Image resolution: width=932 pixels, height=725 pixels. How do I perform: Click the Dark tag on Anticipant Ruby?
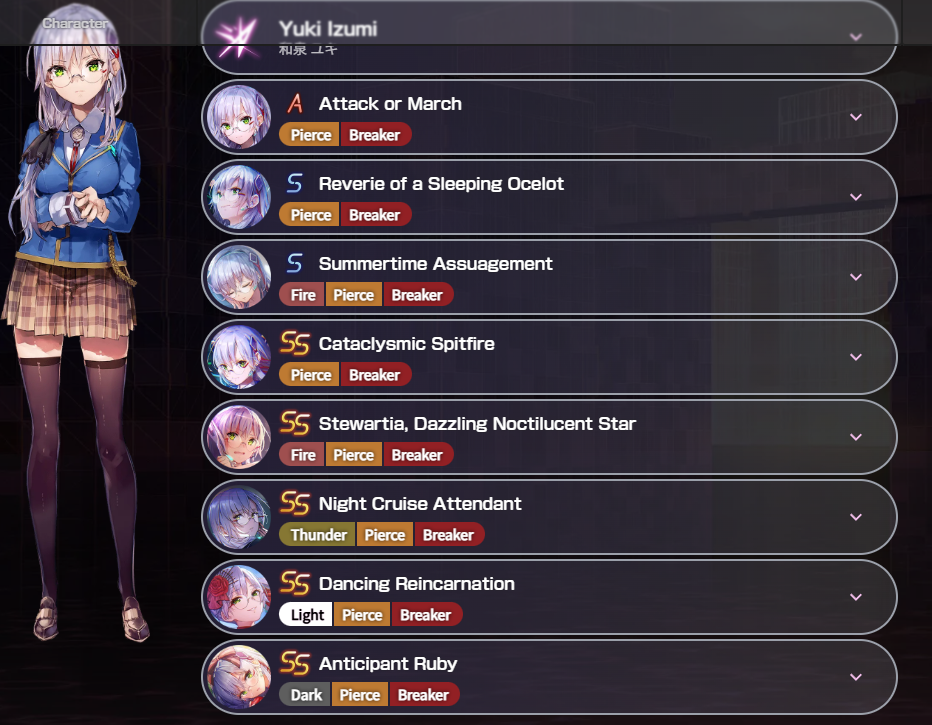(x=305, y=695)
